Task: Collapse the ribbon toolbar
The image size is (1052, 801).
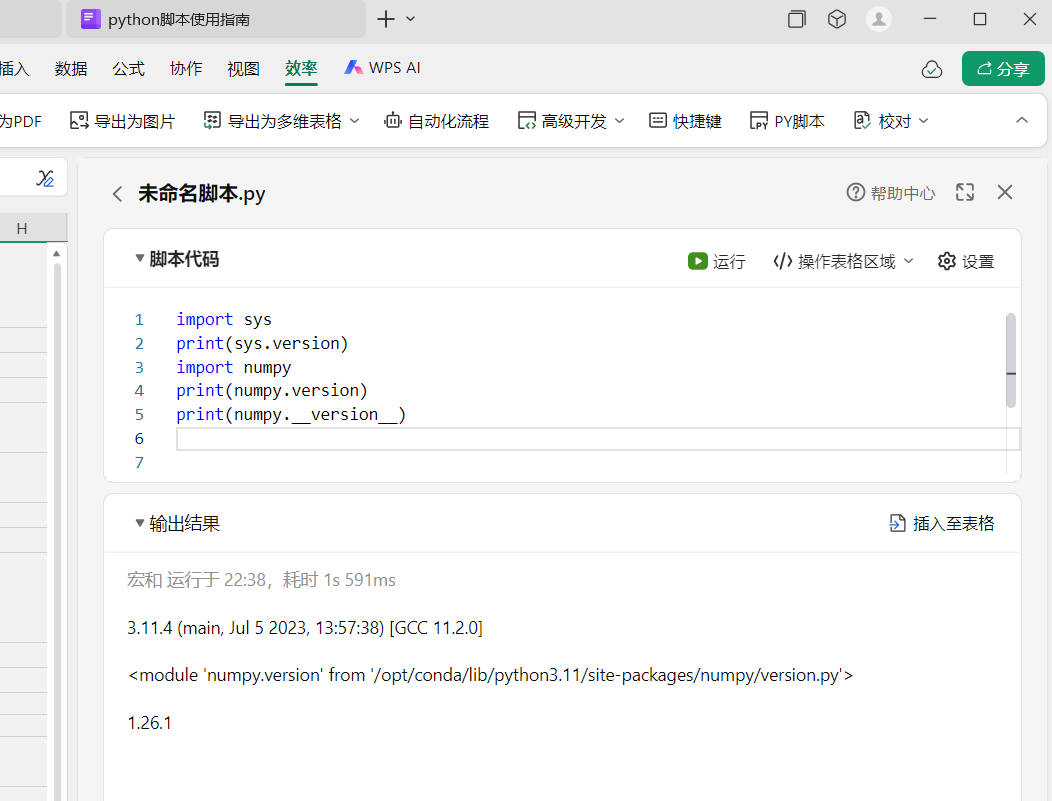Action: pos(1022,121)
